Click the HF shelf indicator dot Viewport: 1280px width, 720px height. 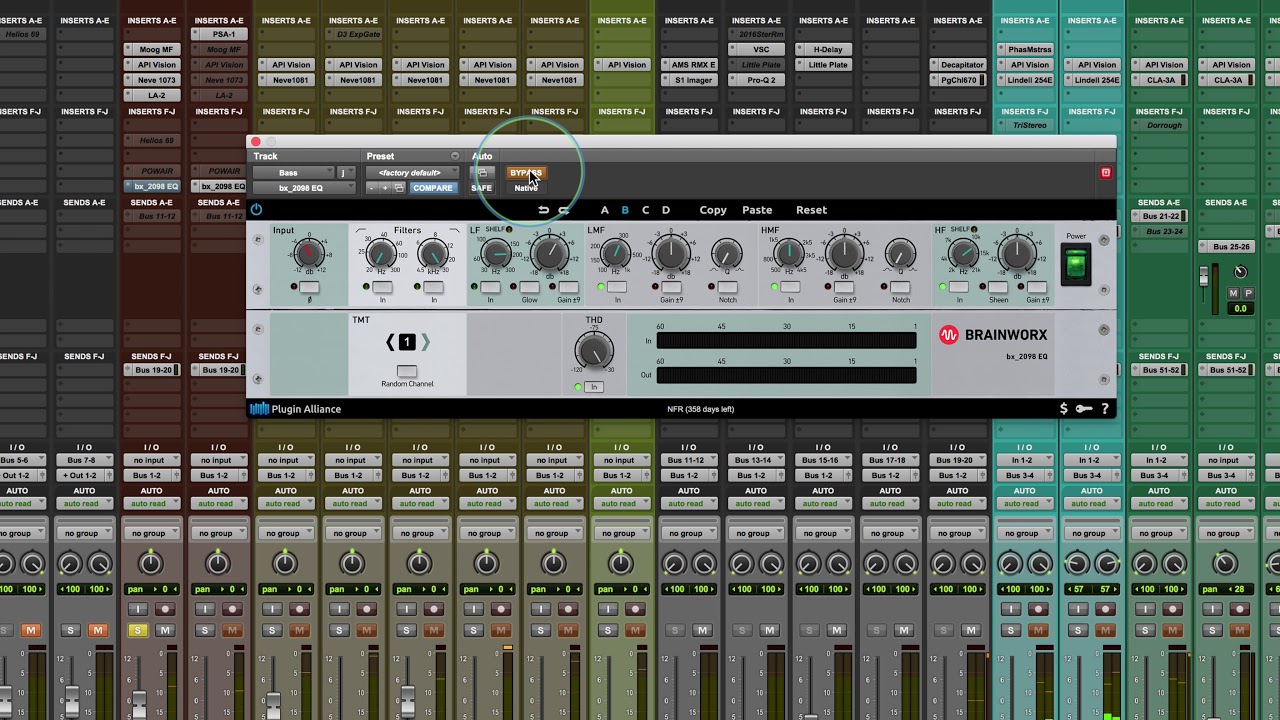click(x=973, y=230)
